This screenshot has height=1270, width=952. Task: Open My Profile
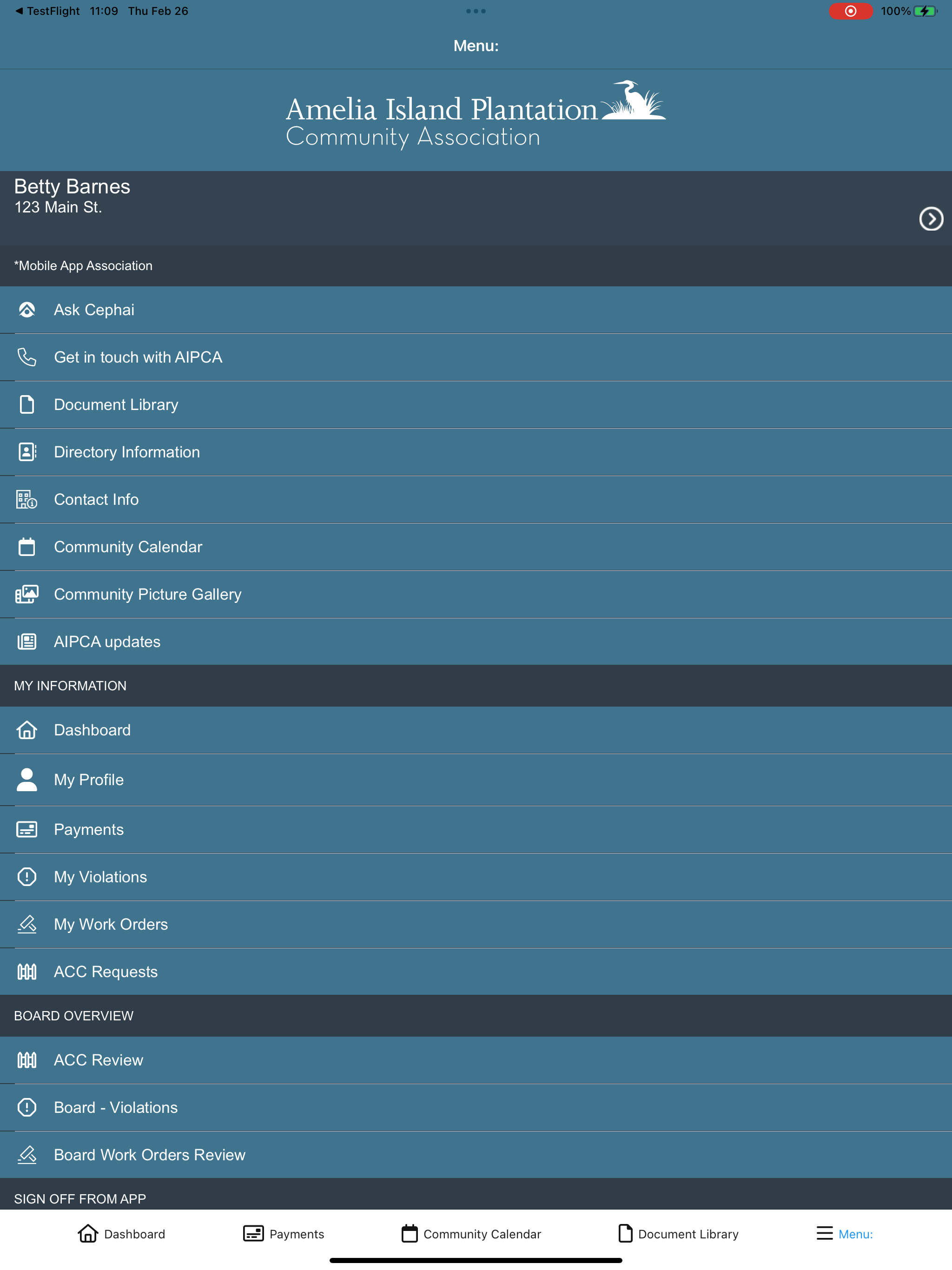click(476, 780)
